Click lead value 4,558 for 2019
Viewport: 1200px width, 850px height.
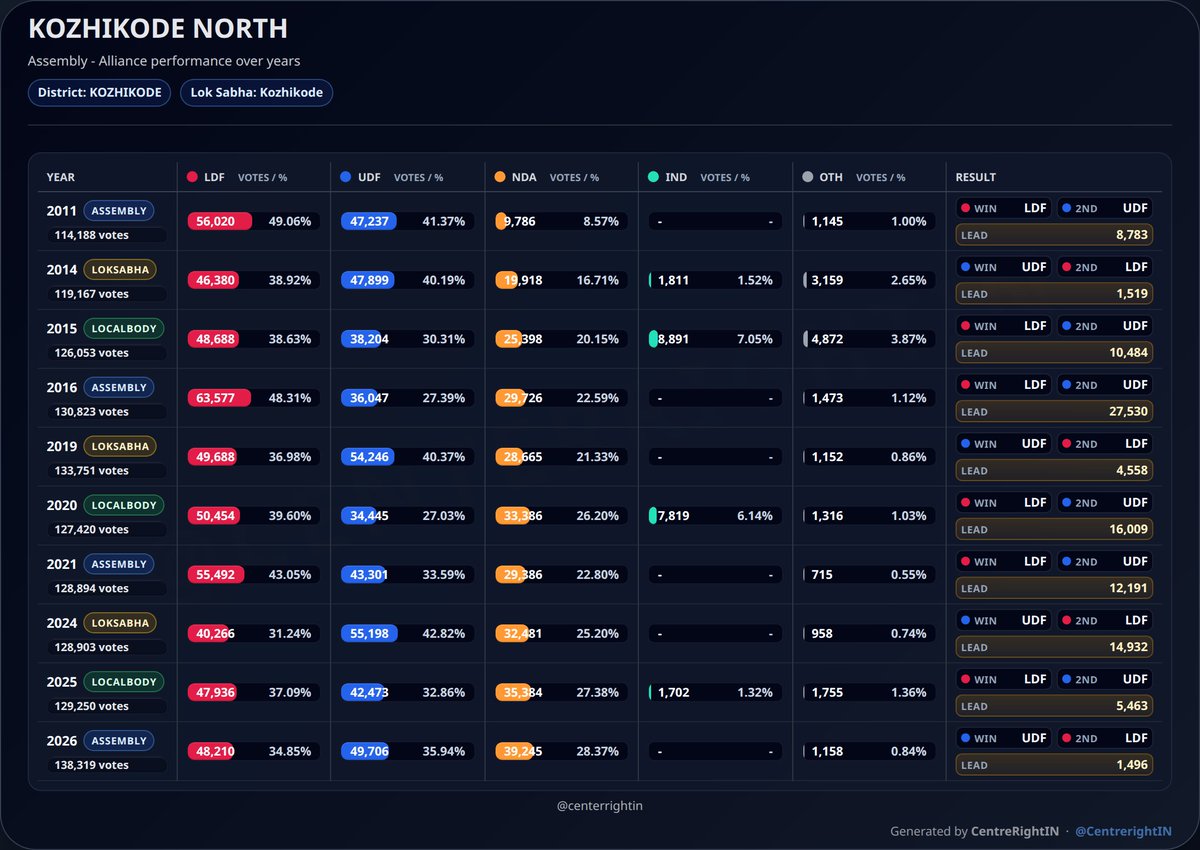tap(1130, 471)
